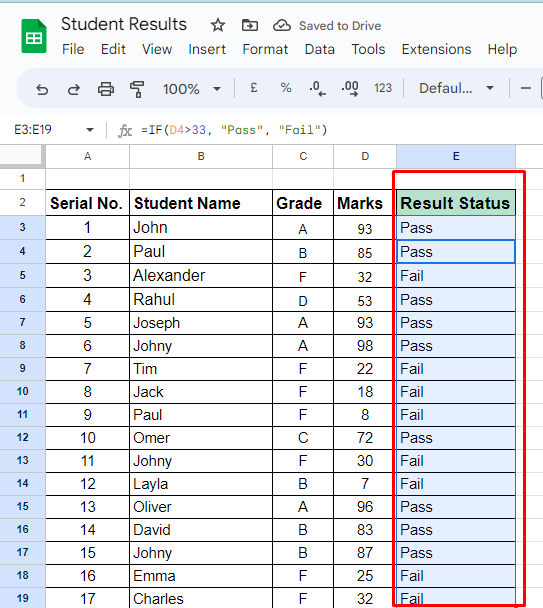Image resolution: width=543 pixels, height=608 pixels.
Task: Print the spreadsheet using printer icon
Action: click(105, 89)
